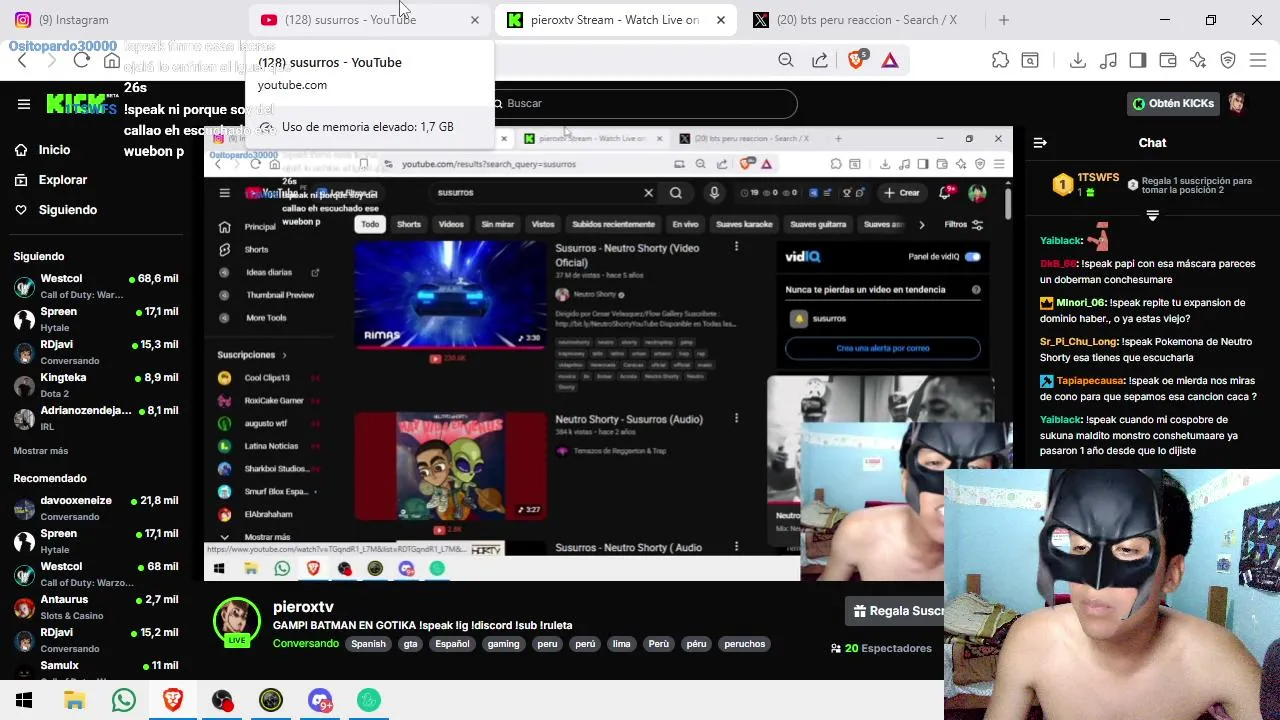Open Spreen channel in the followed list
This screenshot has width=1280, height=720.
[96, 319]
